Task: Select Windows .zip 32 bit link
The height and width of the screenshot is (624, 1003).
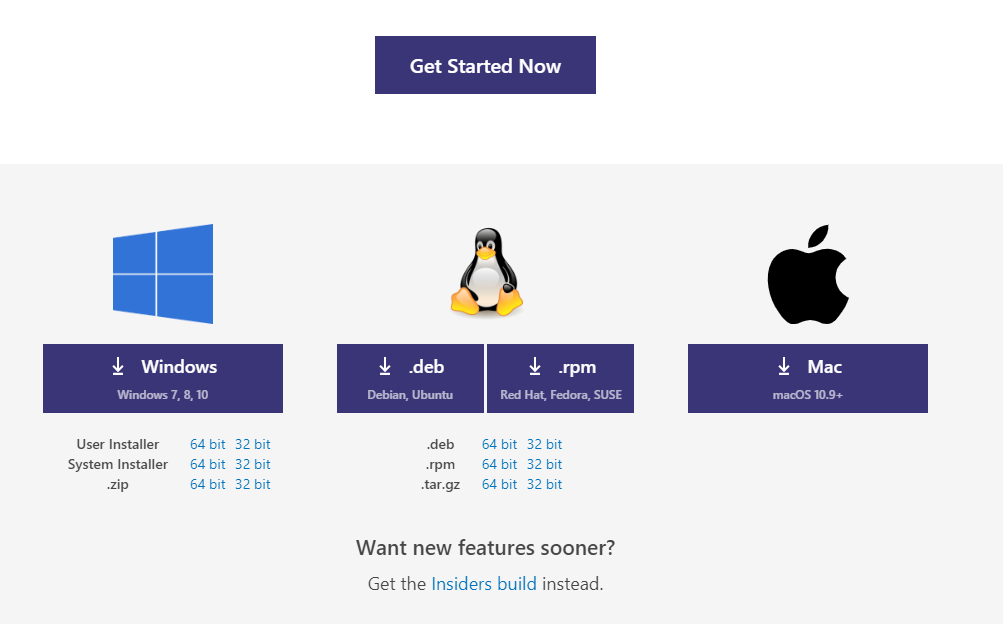Action: pyautogui.click(x=253, y=484)
